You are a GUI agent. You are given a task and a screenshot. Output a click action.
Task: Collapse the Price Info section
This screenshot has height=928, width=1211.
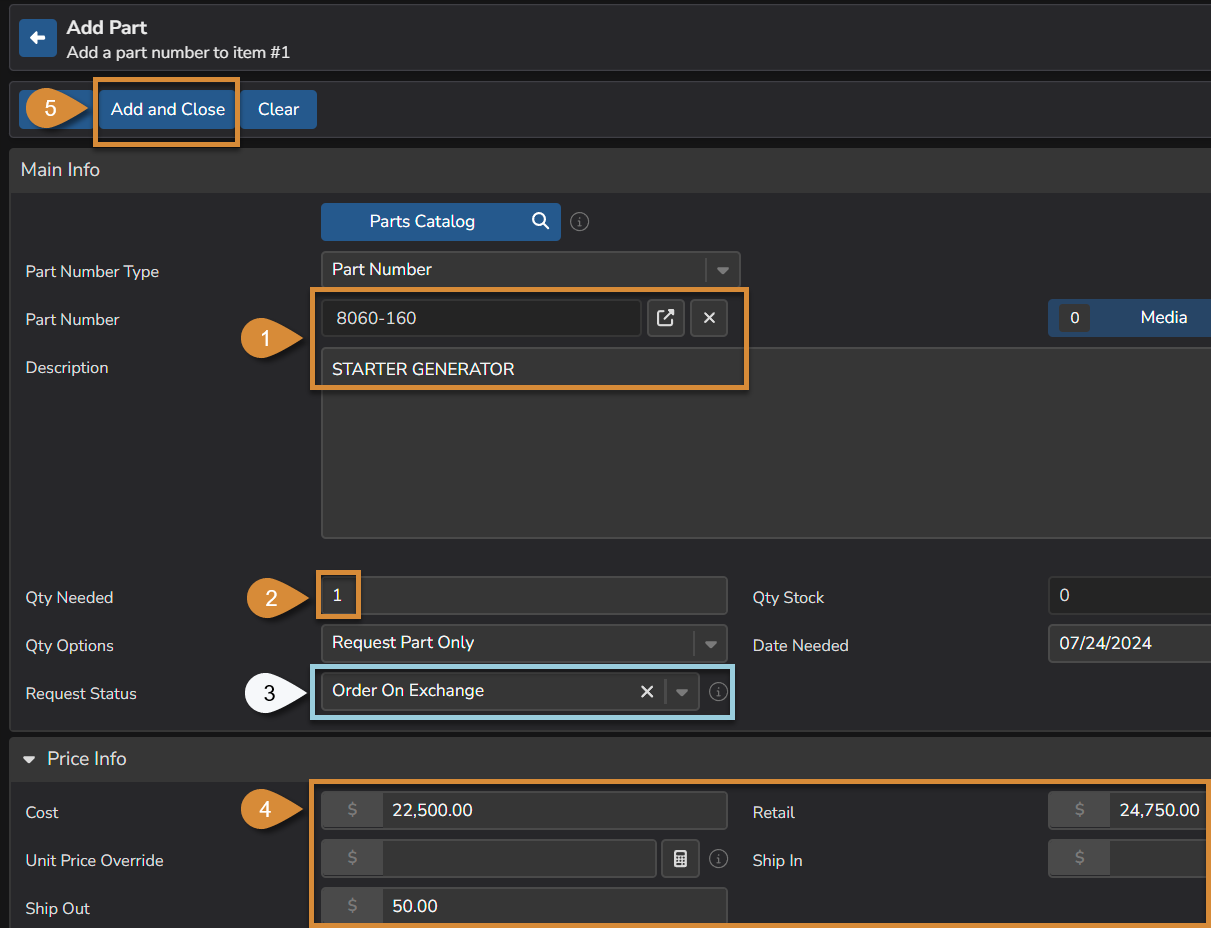coord(28,758)
